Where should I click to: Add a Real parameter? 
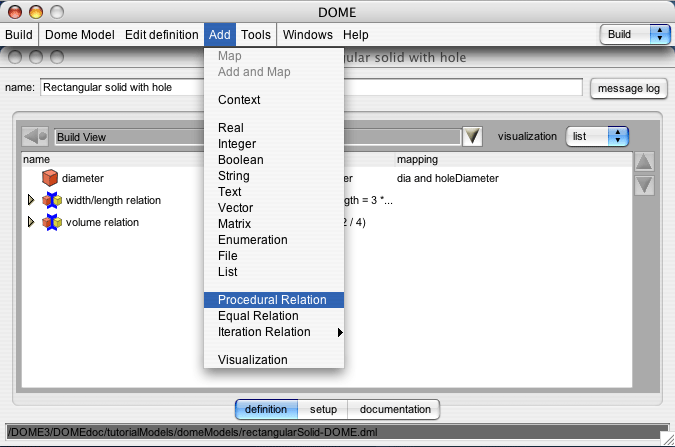click(x=274, y=128)
